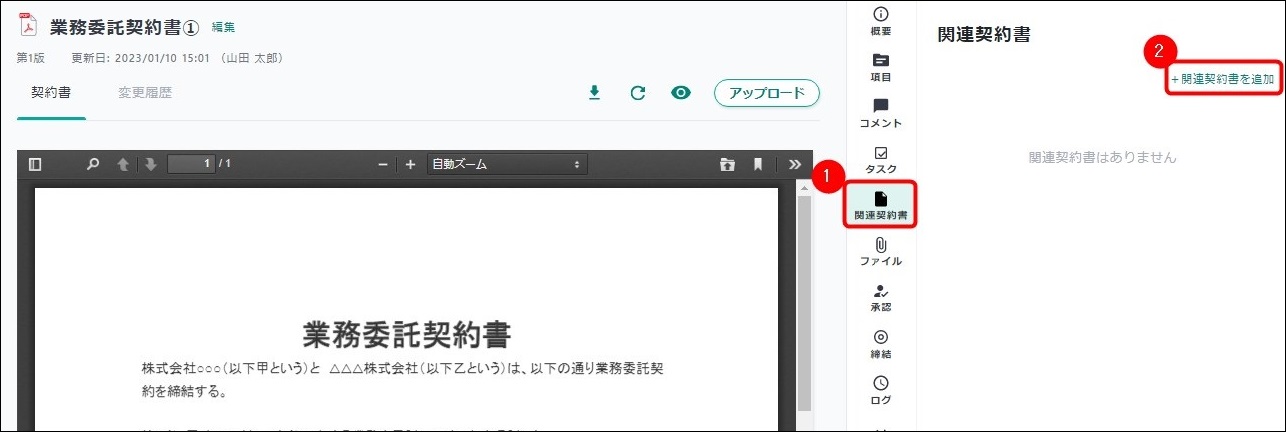Zoom in with the plus button
This screenshot has width=1286, height=432.
tap(410, 164)
